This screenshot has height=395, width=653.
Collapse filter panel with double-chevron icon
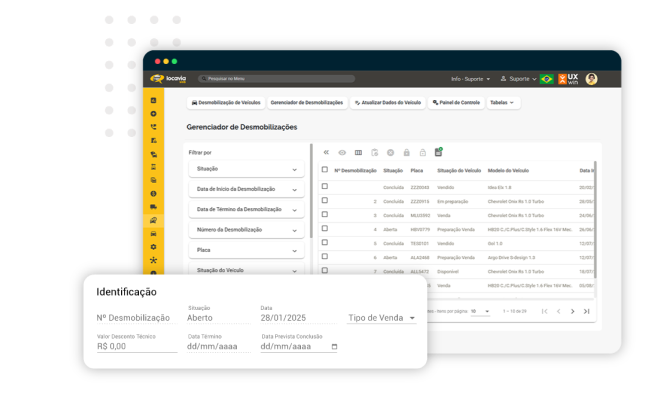pos(326,152)
